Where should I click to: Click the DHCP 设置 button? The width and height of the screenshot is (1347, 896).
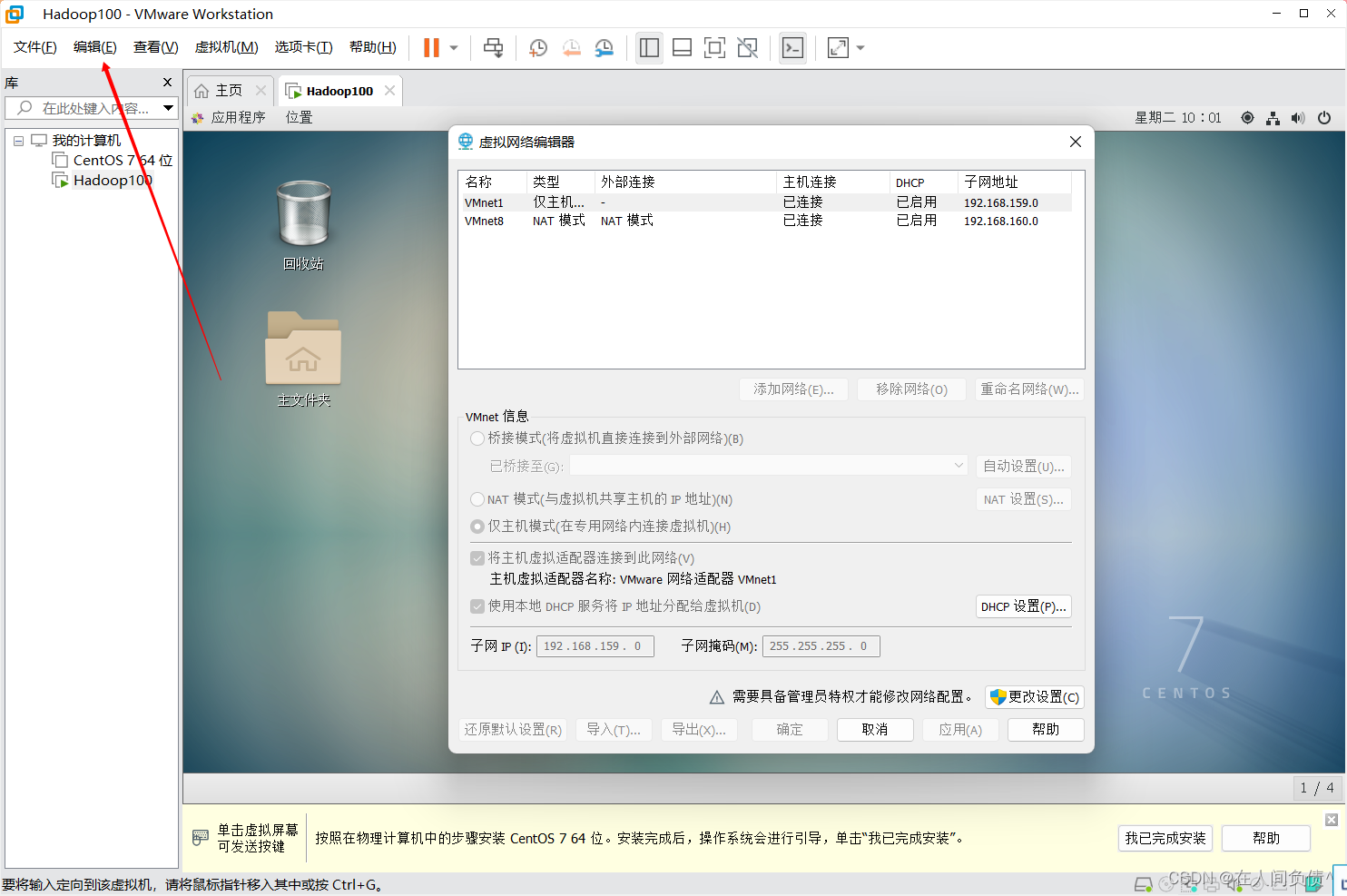[1023, 606]
